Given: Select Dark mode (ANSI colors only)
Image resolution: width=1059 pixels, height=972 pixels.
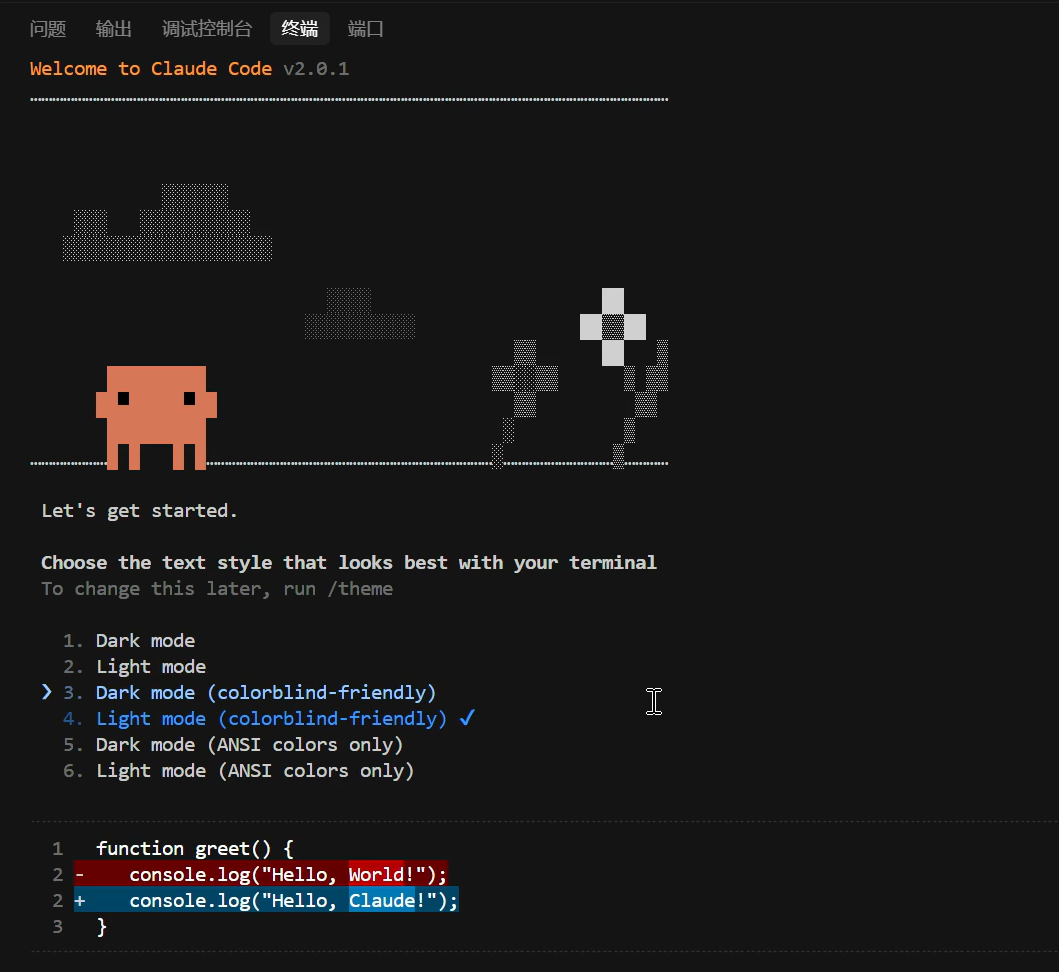Looking at the screenshot, I should (233, 745).
